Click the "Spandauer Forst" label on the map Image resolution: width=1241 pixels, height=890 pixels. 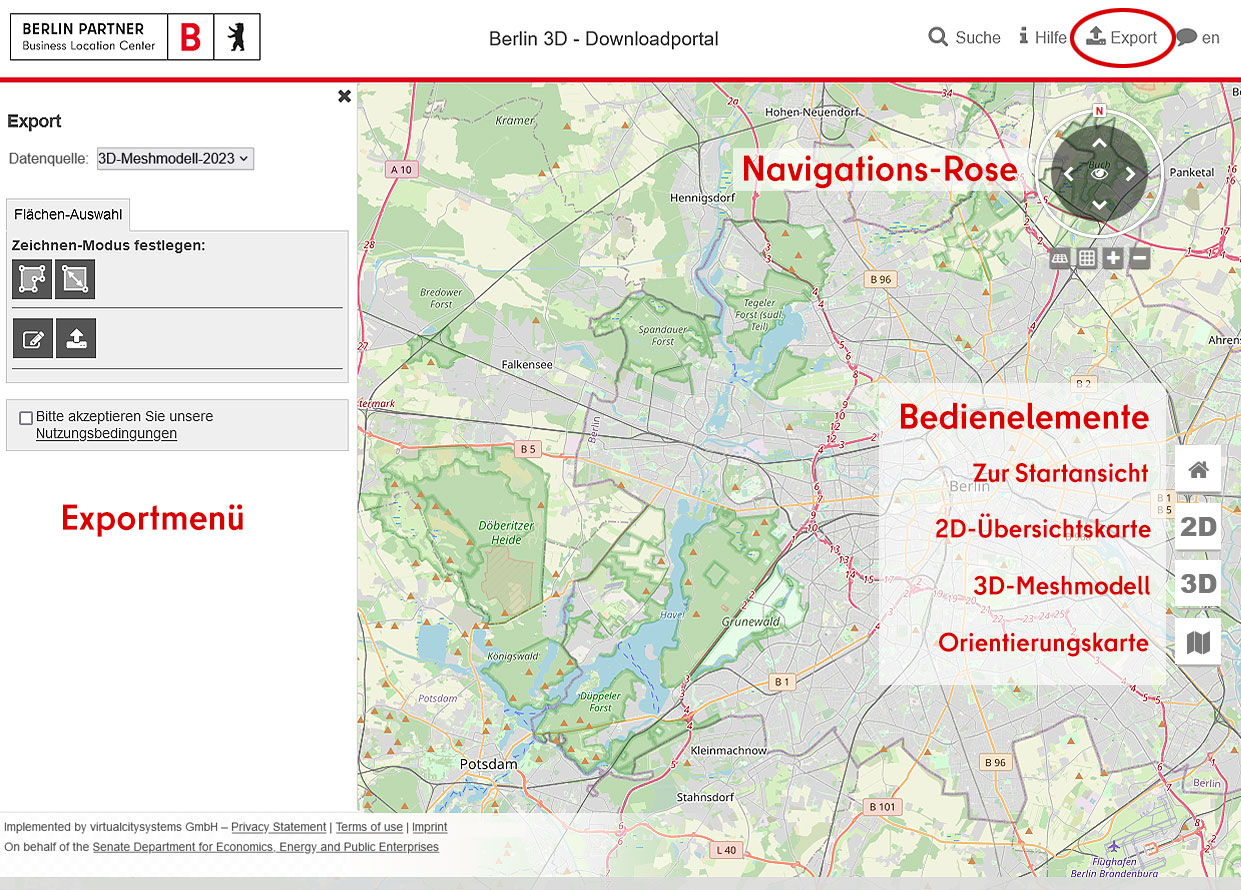click(663, 335)
